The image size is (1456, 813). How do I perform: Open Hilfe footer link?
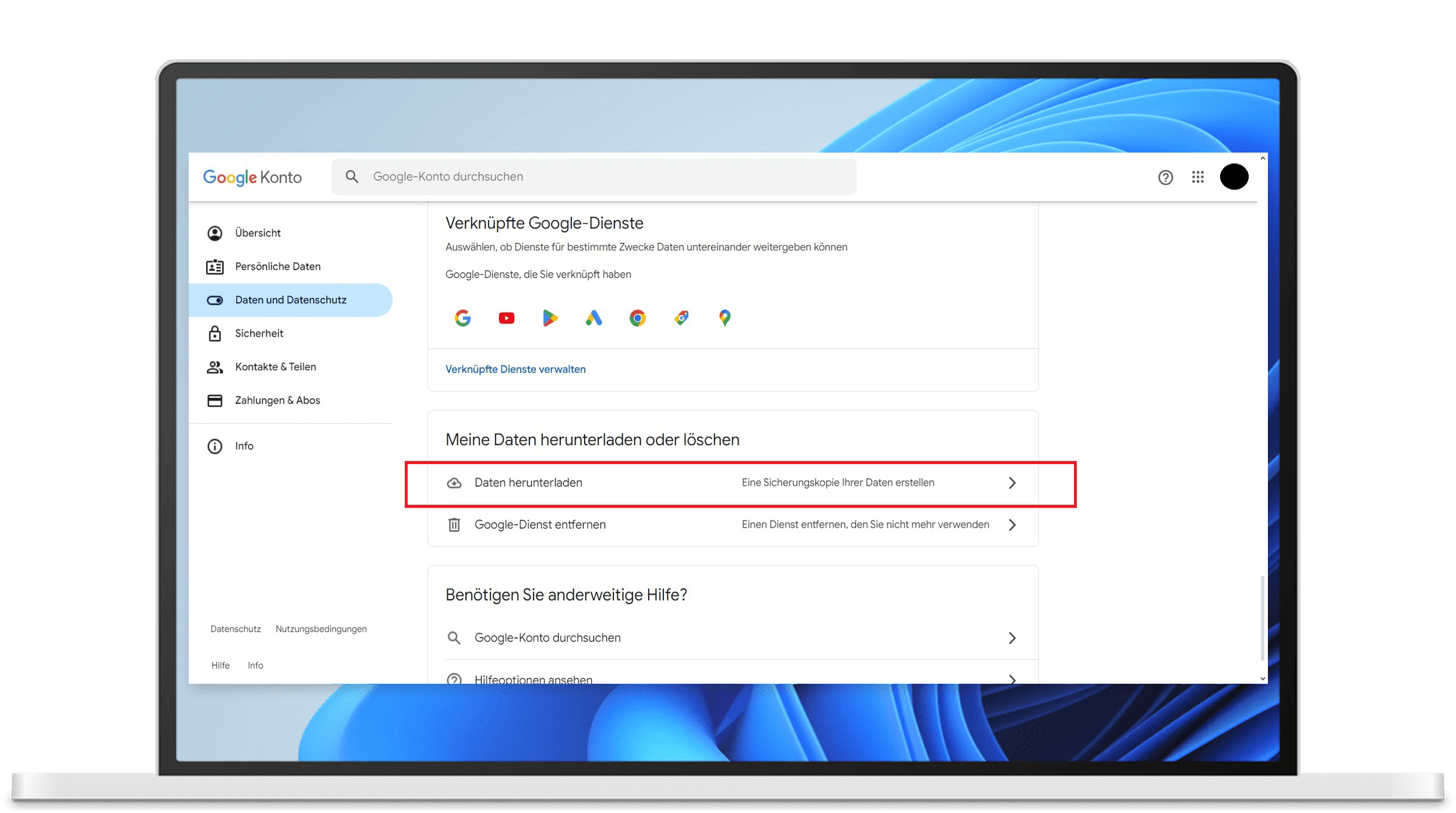[220, 665]
